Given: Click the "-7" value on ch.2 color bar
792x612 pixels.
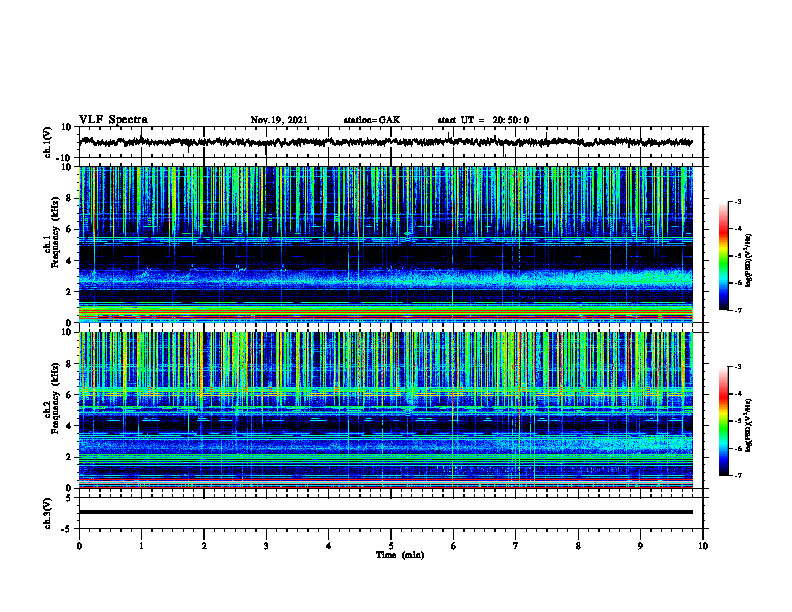Looking at the screenshot, I should click(738, 476).
